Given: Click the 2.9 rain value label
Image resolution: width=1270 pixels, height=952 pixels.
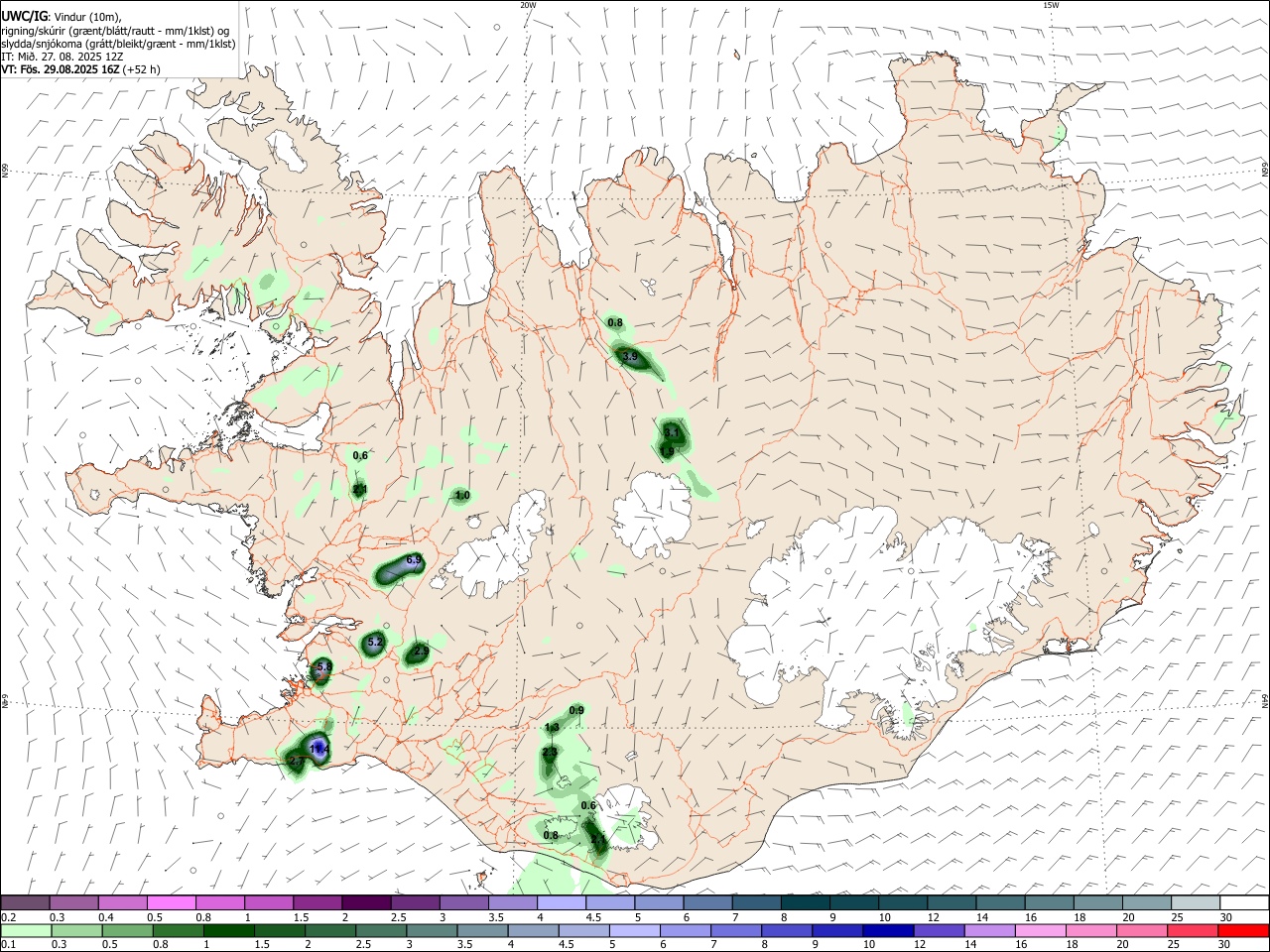Looking at the screenshot, I should coord(421,651).
